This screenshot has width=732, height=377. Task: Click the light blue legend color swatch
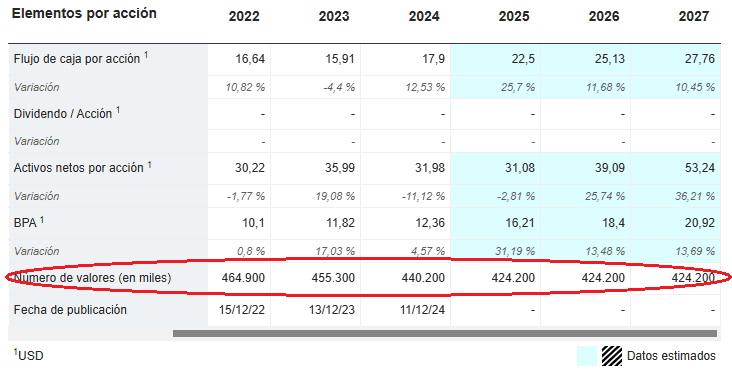click(x=587, y=356)
